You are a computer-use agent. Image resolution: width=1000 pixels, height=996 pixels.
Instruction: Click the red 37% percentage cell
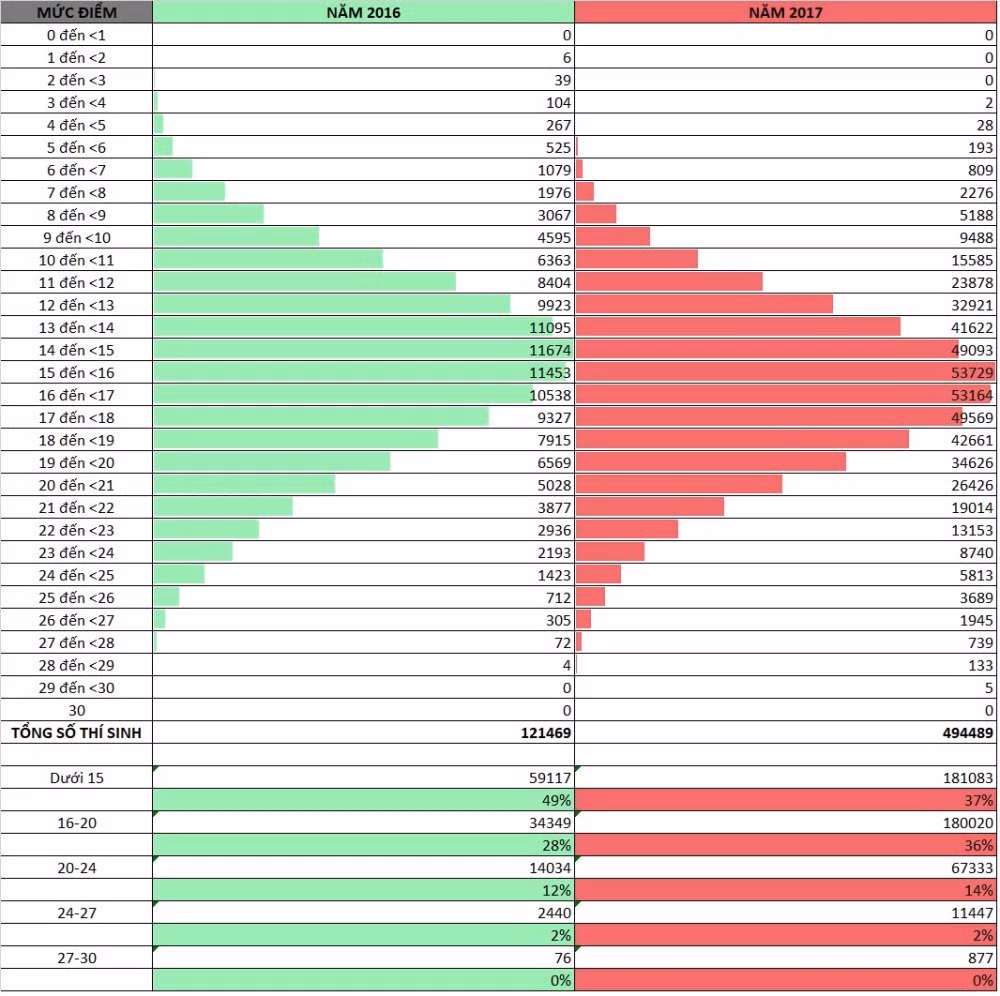tap(785, 800)
